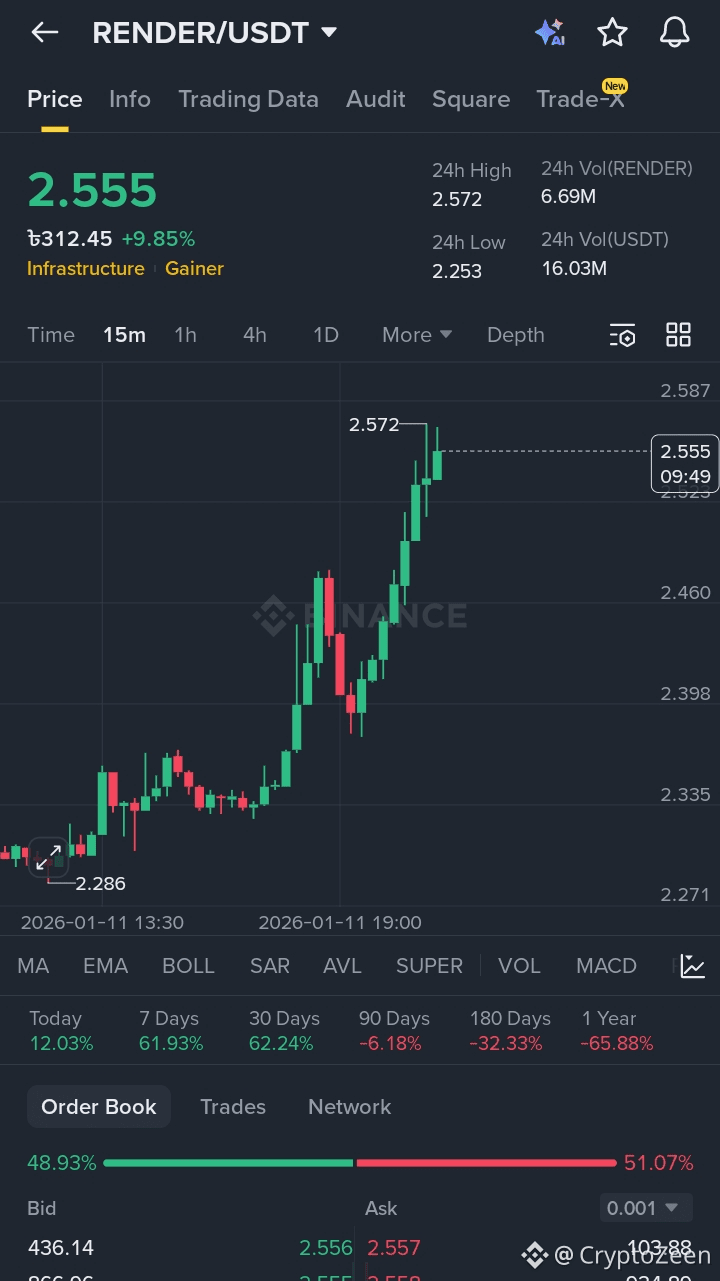Tap the 30 Days 62.24% performance
720x1281 pixels.
pos(284,1031)
